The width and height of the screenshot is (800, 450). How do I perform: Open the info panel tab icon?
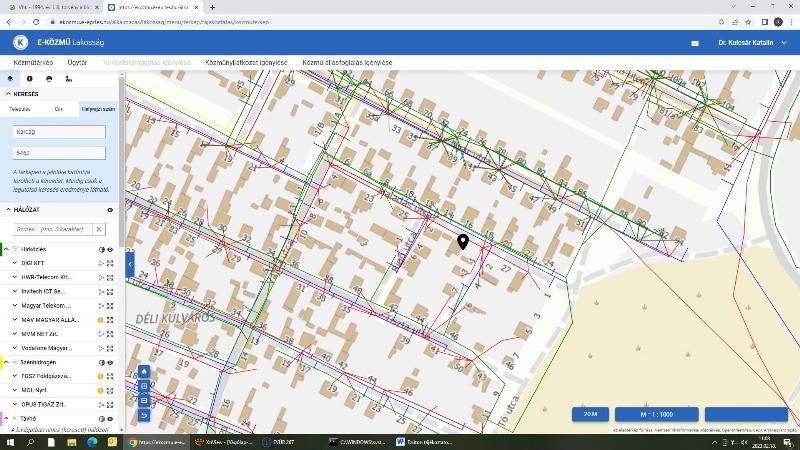tap(29, 78)
